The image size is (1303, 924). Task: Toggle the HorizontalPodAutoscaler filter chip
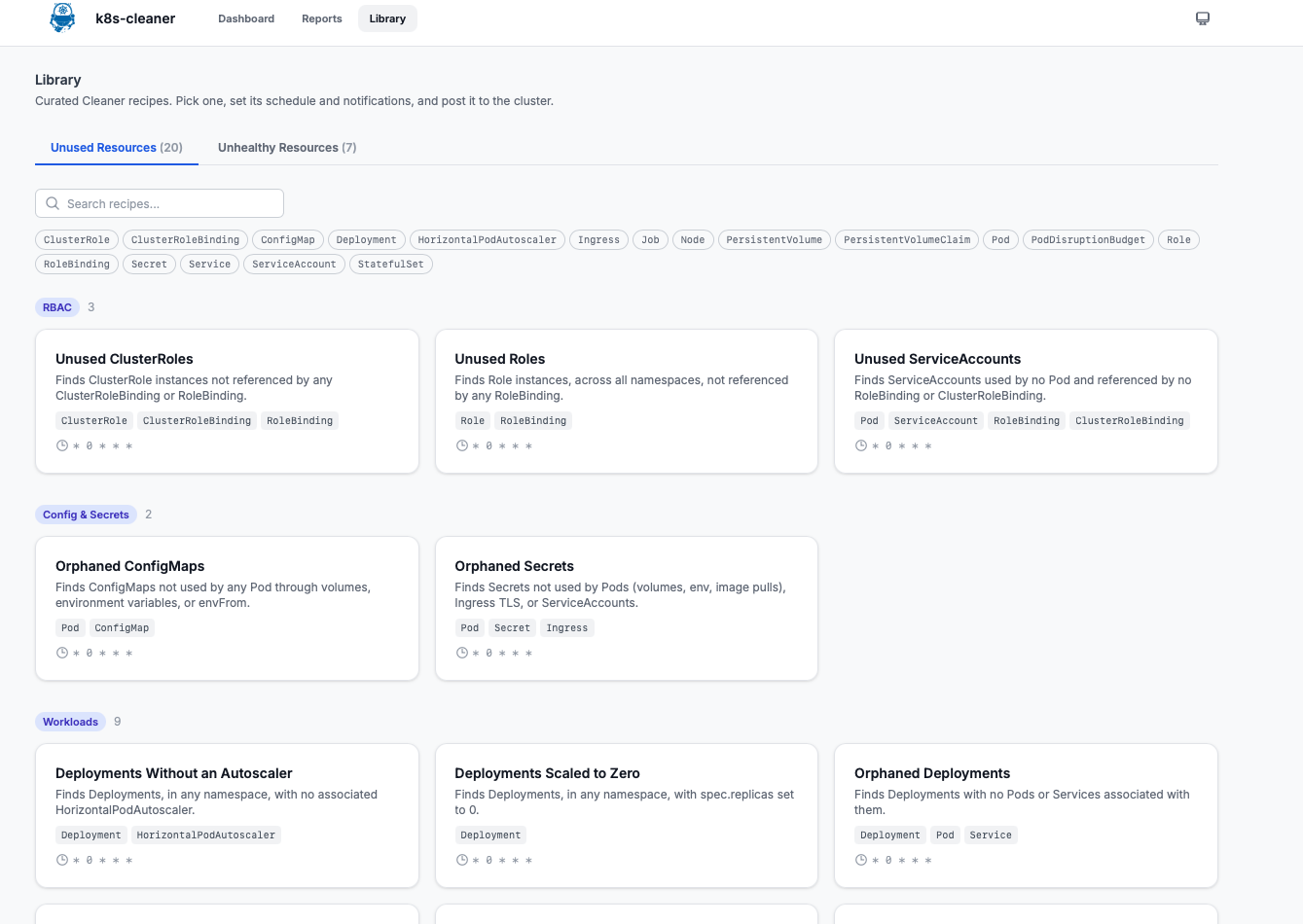point(488,240)
